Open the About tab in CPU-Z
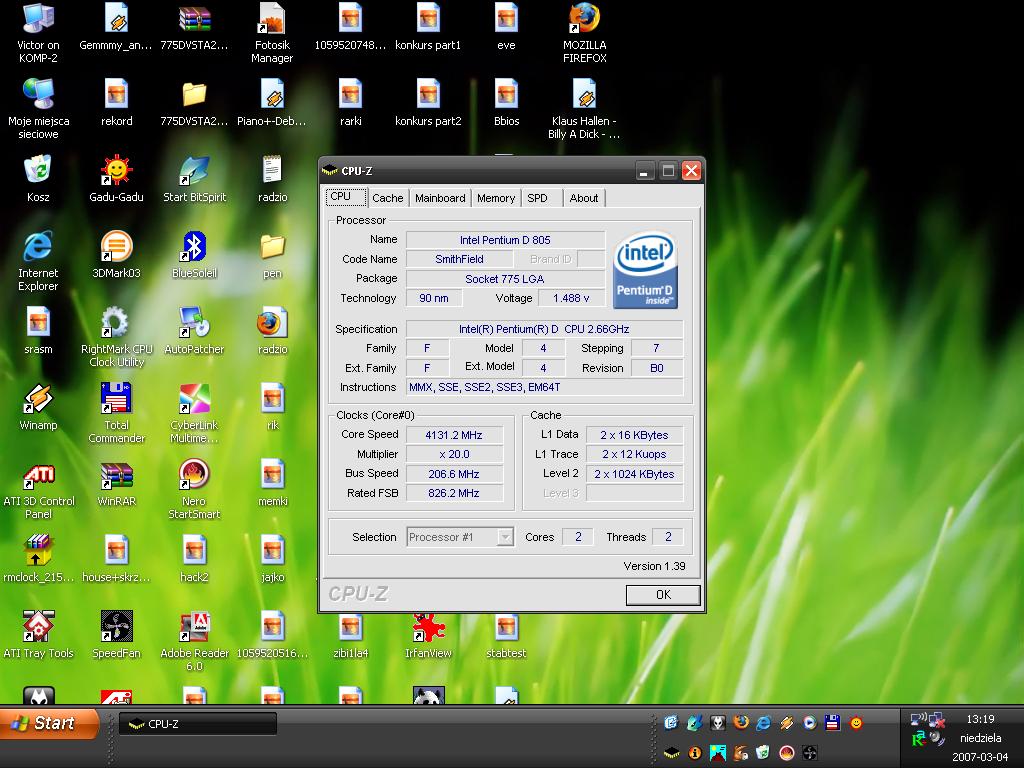The height and width of the screenshot is (768, 1024). 584,198
